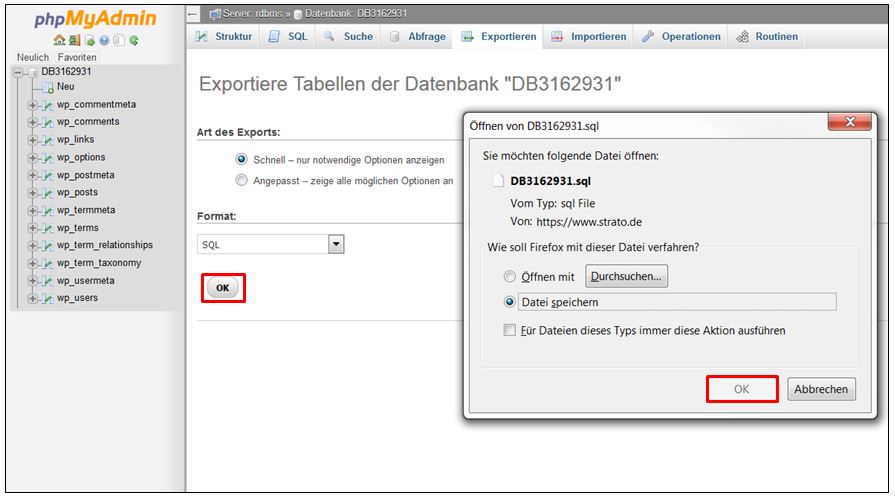895x498 pixels.
Task: Collapse the DB3162931 database tree node
Action: [18, 72]
